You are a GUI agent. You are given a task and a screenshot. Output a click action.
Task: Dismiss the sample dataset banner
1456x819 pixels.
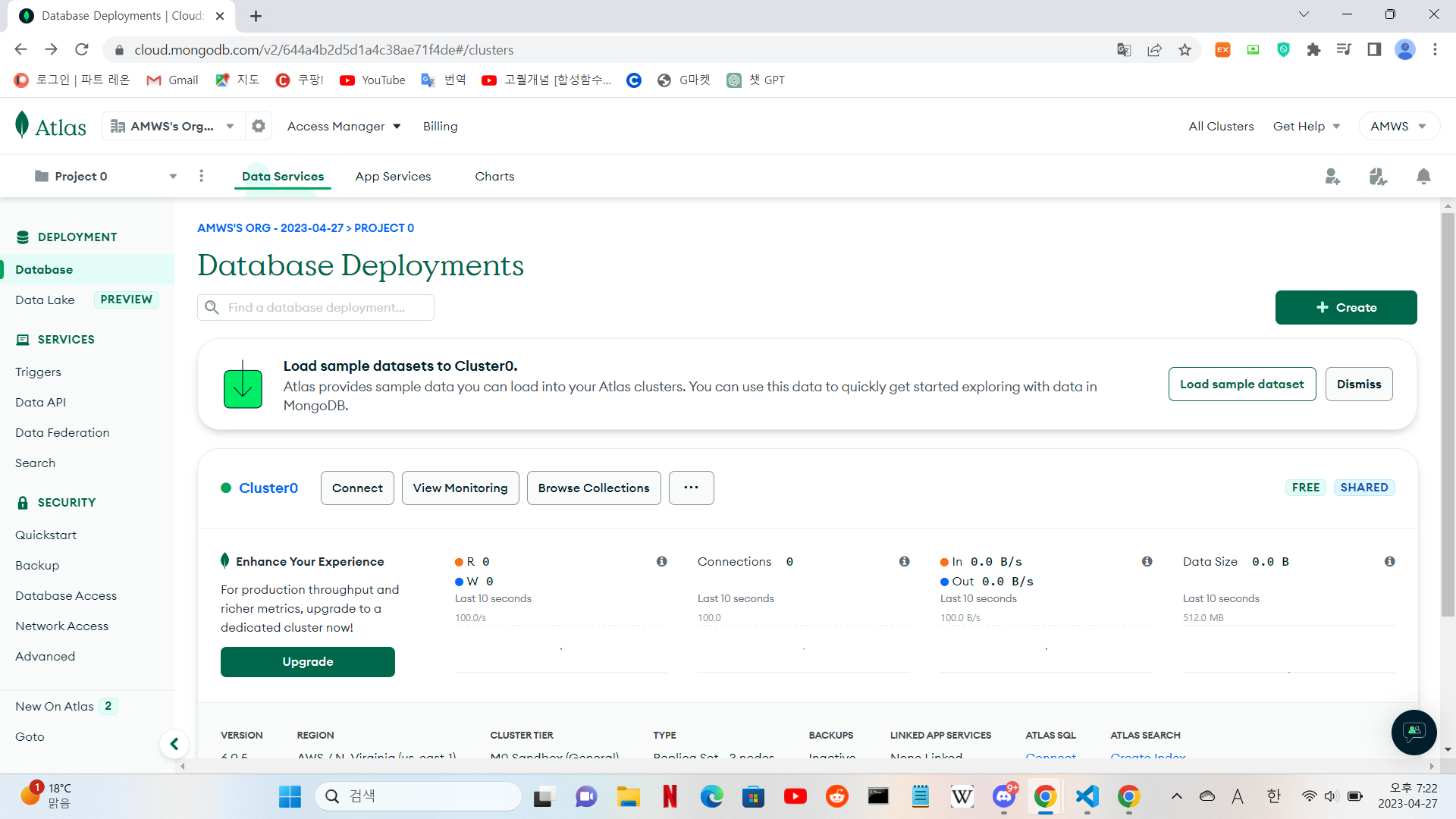(1358, 384)
